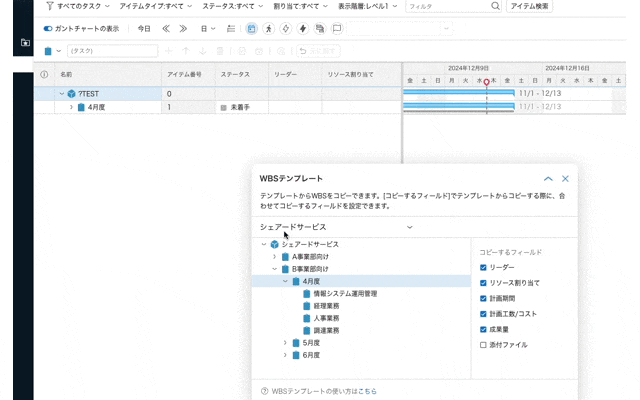The image size is (640, 400).
Task: Open the シェアードサービス template selector dropdown
Action: pos(336,227)
